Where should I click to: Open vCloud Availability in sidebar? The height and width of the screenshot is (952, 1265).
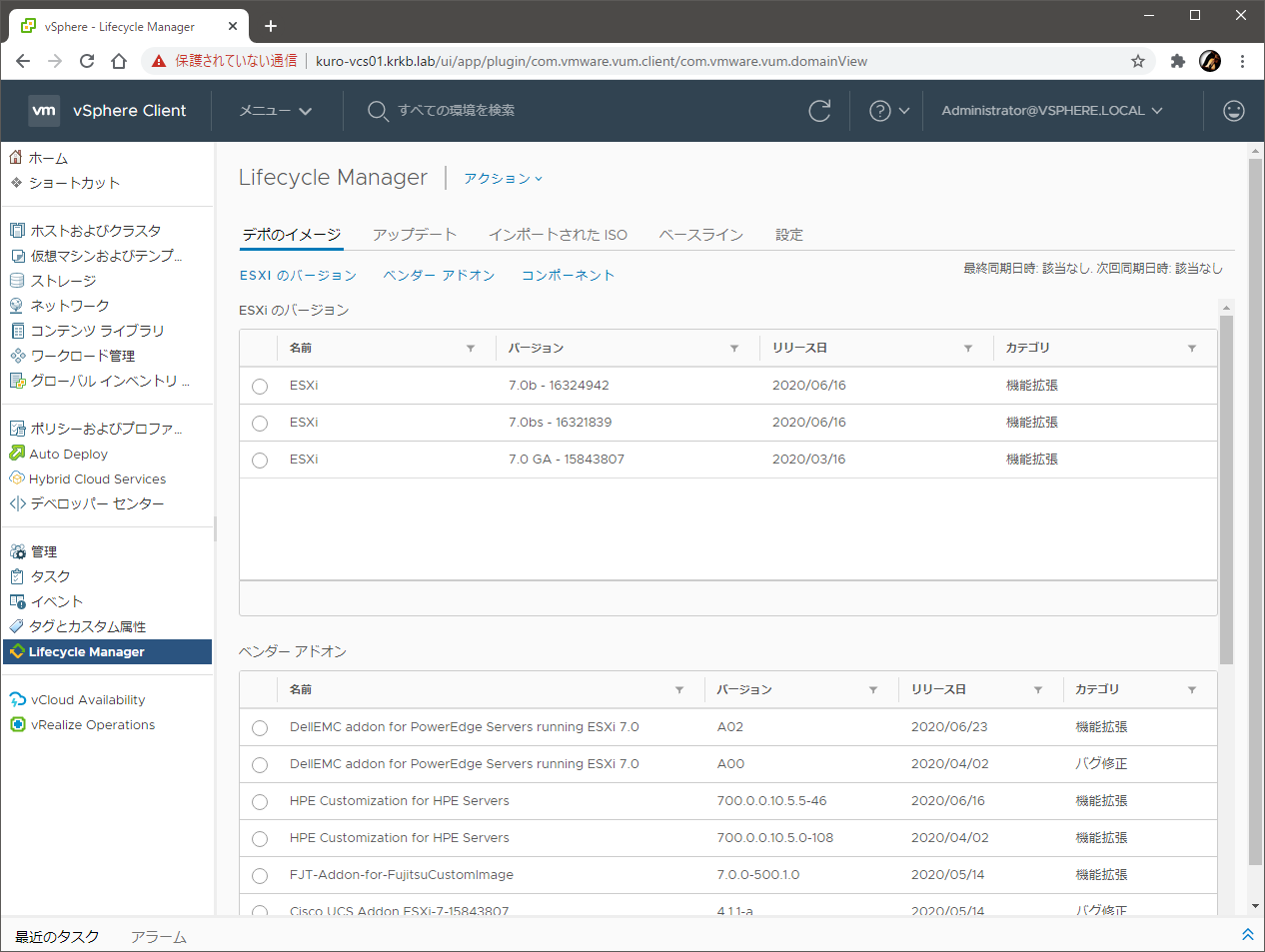click(87, 699)
